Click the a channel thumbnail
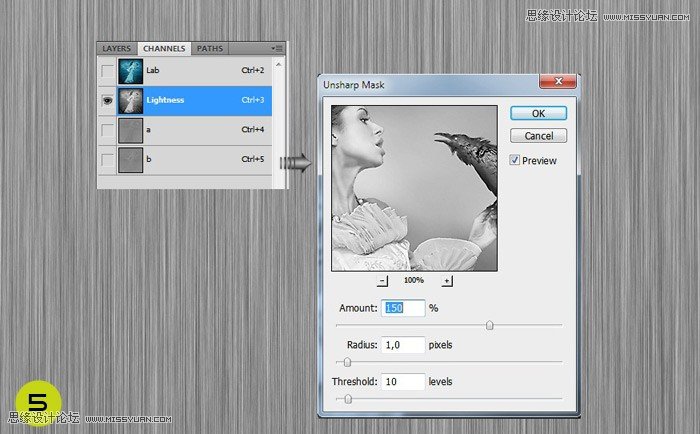The height and width of the screenshot is (434, 700). tap(130, 130)
